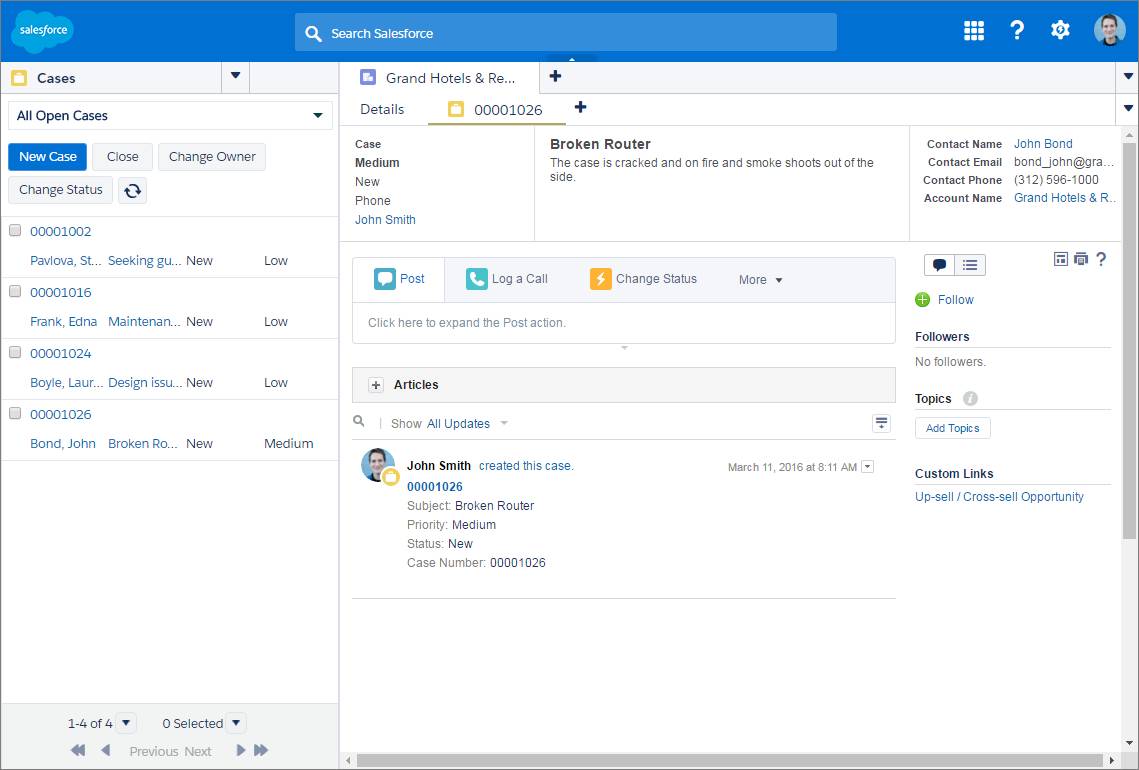The width and height of the screenshot is (1139, 770).
Task: Check the box for case 00001002
Action: click(15, 230)
